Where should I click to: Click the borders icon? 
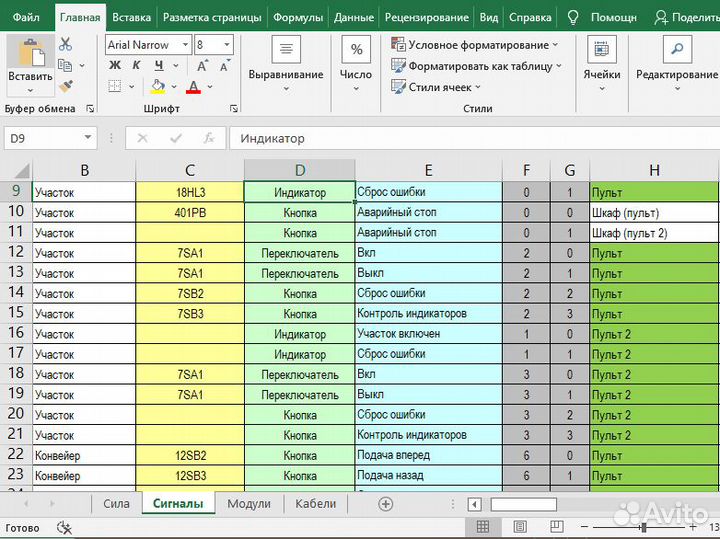click(x=115, y=86)
